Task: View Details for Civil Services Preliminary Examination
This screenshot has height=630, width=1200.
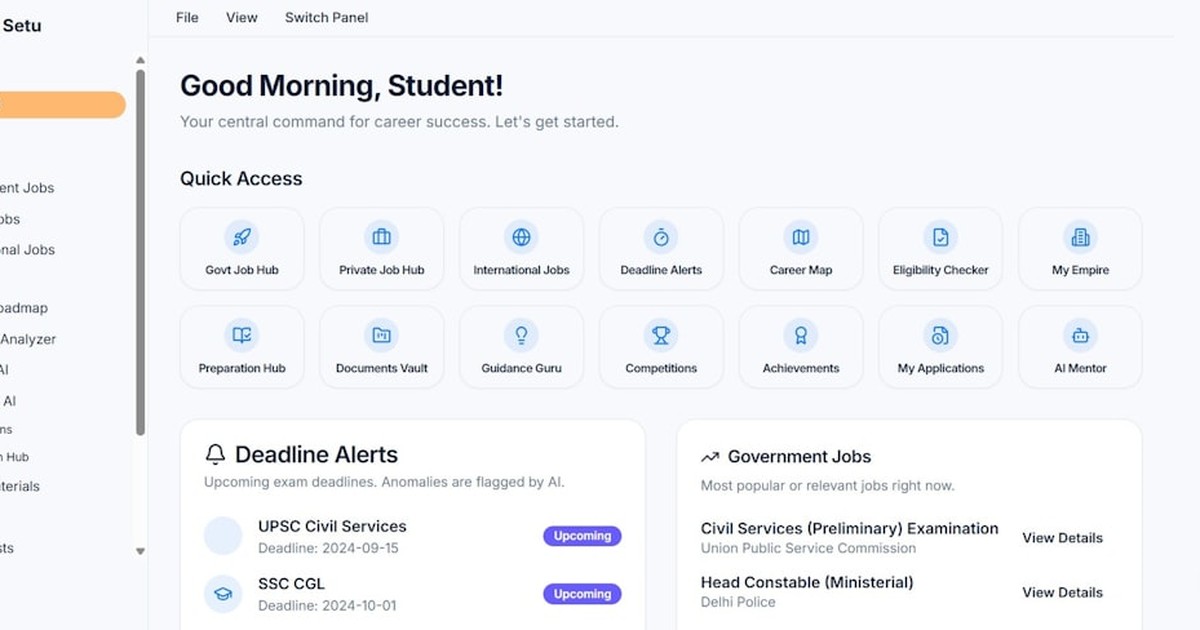Action: pos(1062,538)
